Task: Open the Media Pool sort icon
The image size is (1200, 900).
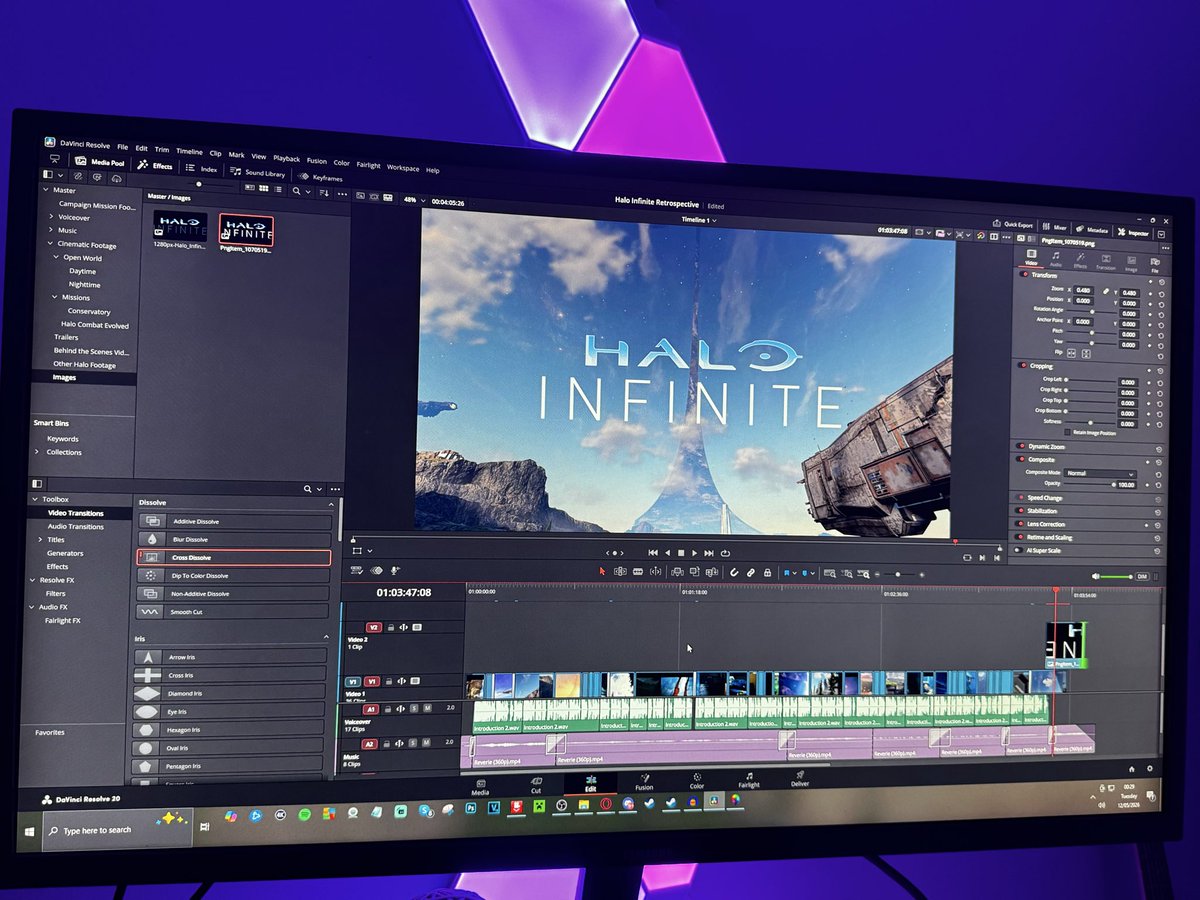Action: coord(325,192)
